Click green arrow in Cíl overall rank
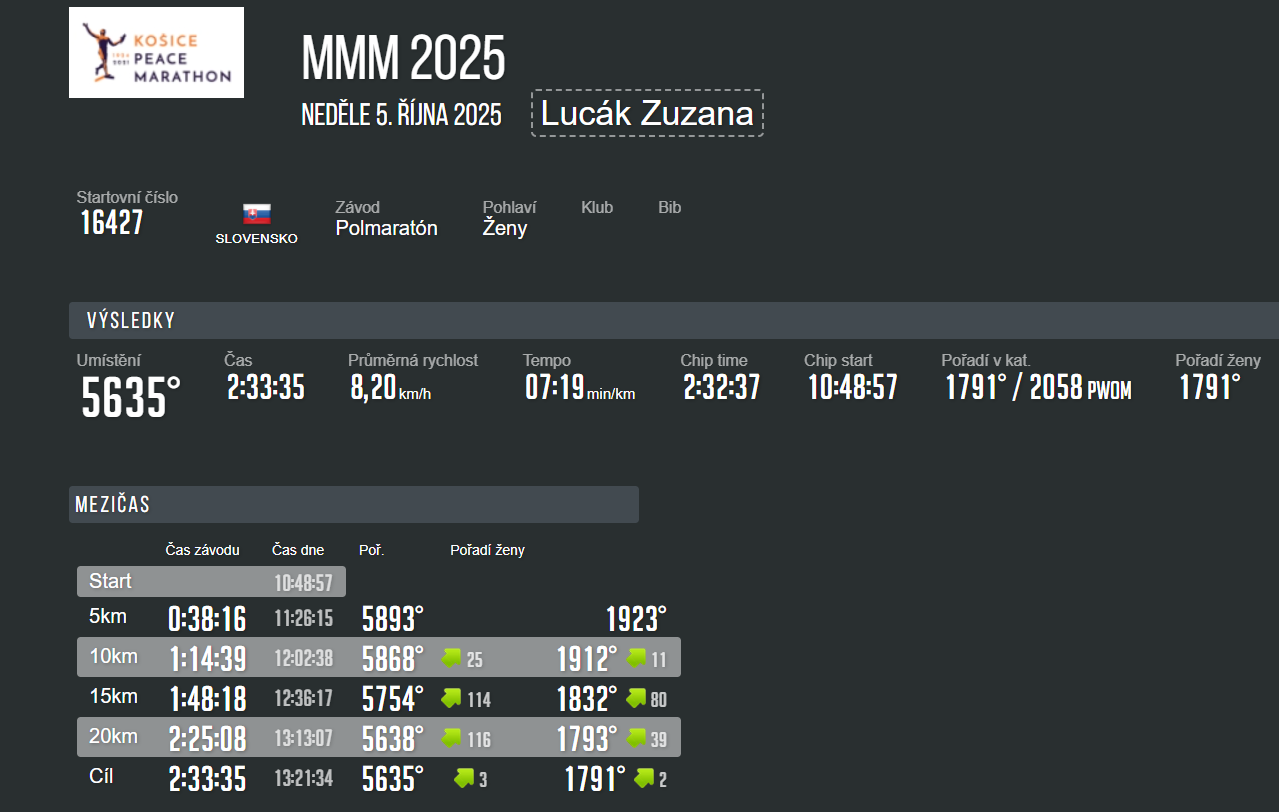1279x812 pixels. pyautogui.click(x=463, y=777)
